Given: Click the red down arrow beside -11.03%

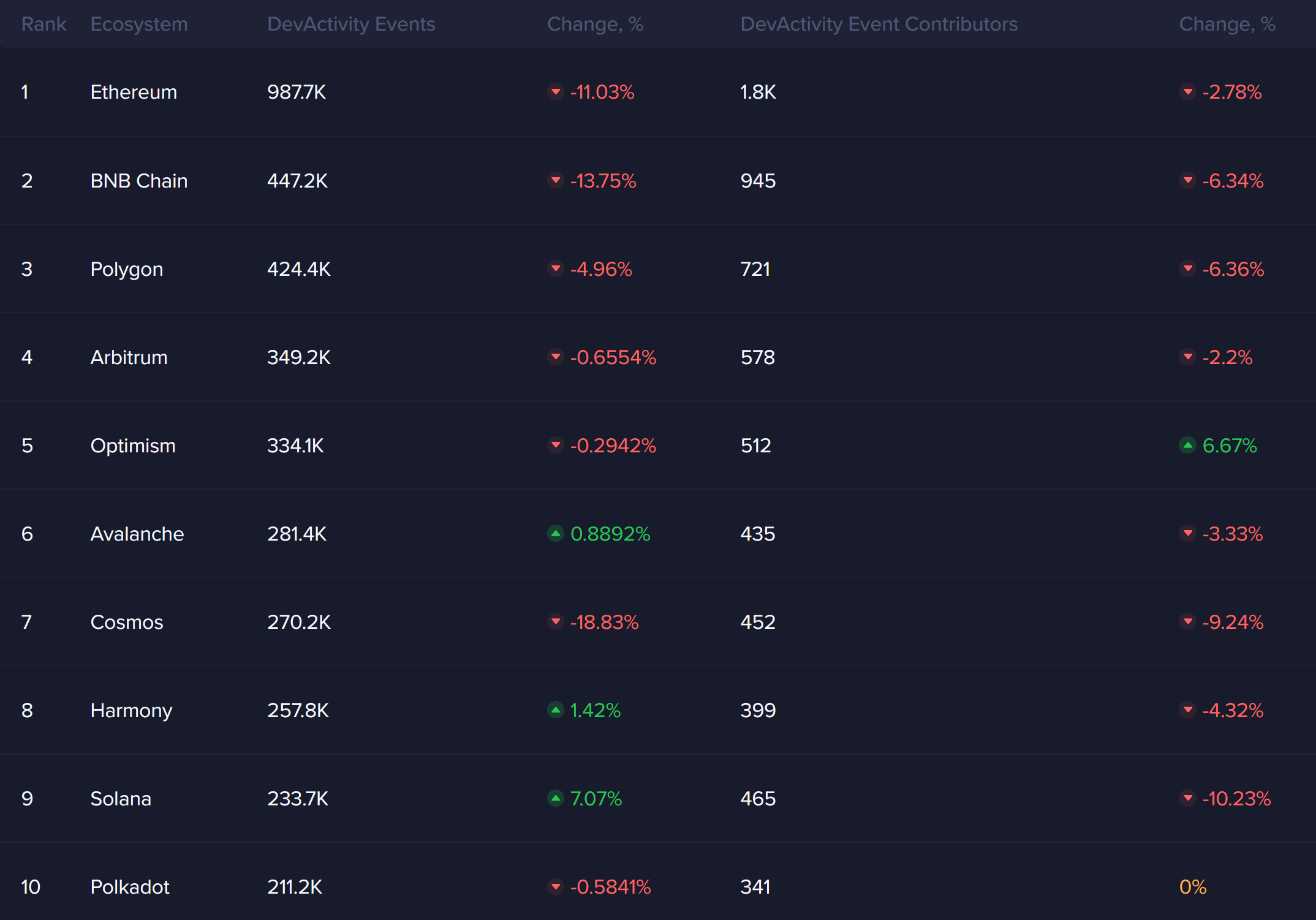Looking at the screenshot, I should (x=555, y=92).
